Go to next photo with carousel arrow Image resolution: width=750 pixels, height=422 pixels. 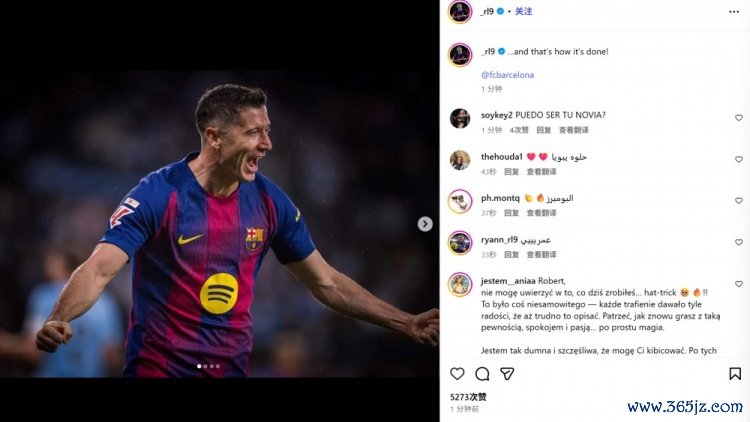(425, 224)
